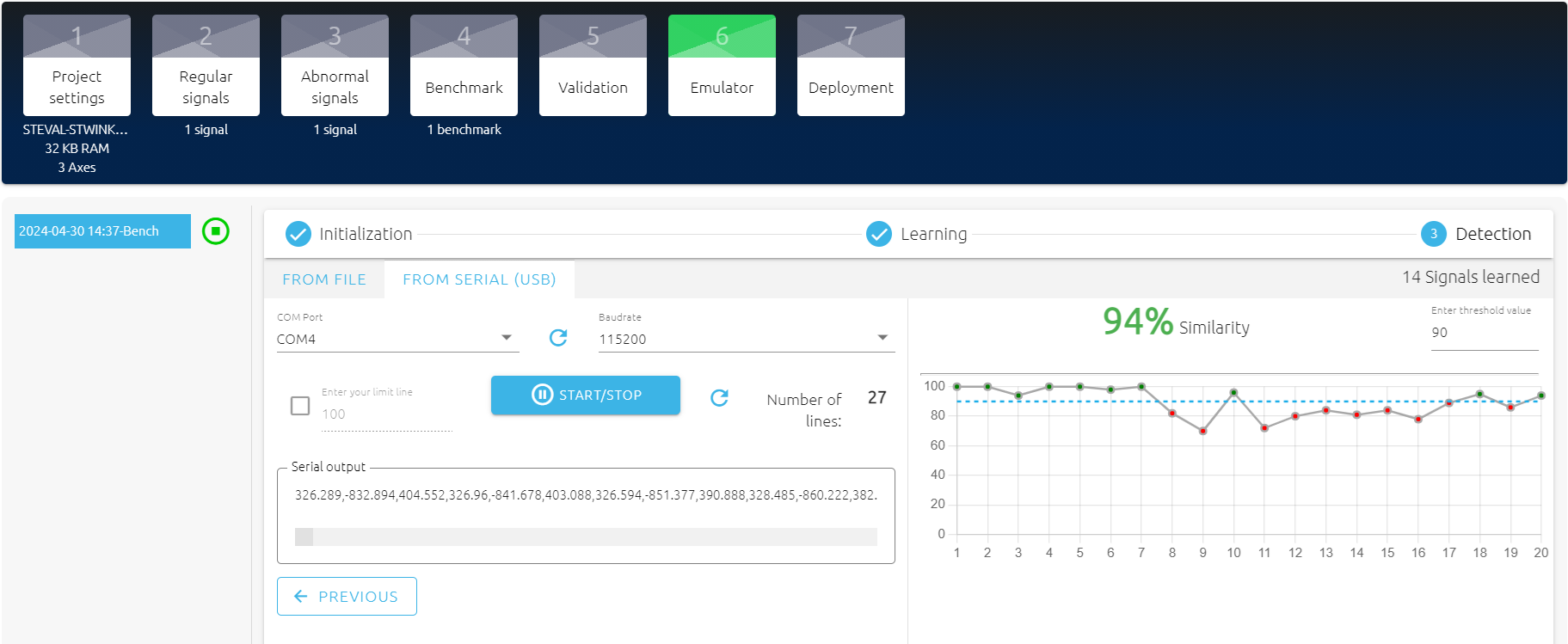Click the Initialization step checkmark icon

(x=298, y=234)
